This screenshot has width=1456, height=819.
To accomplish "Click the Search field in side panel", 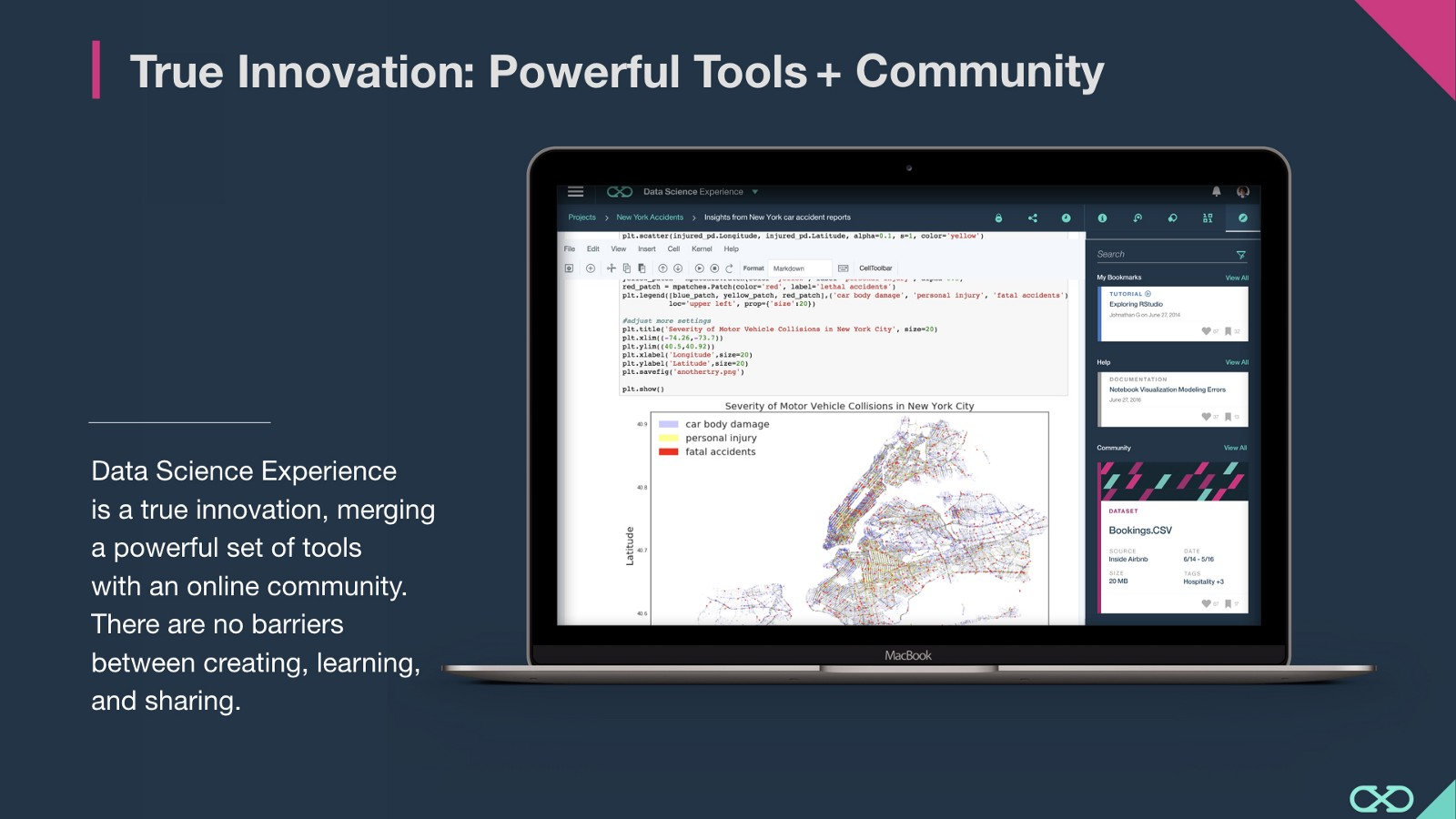I will point(1165,255).
